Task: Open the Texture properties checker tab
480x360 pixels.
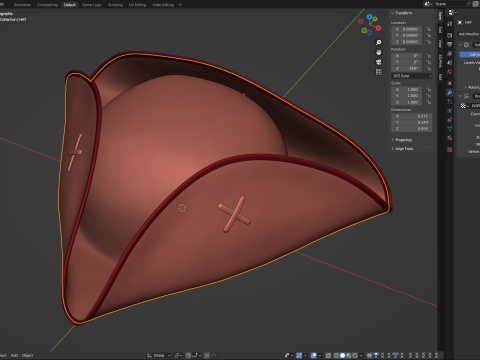Action: point(450,150)
